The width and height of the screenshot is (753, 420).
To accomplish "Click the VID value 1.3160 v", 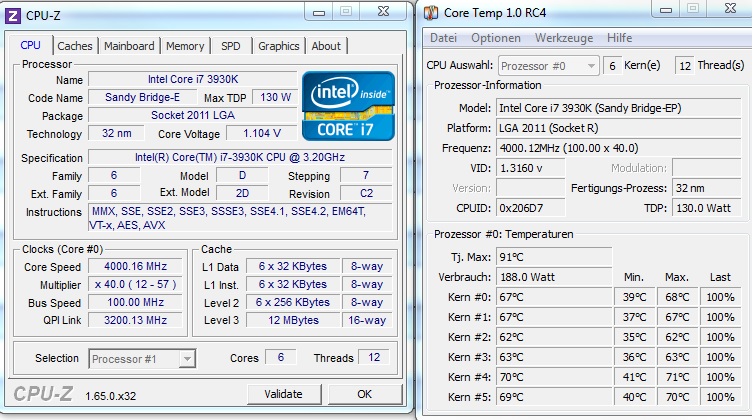I will pos(531,168).
